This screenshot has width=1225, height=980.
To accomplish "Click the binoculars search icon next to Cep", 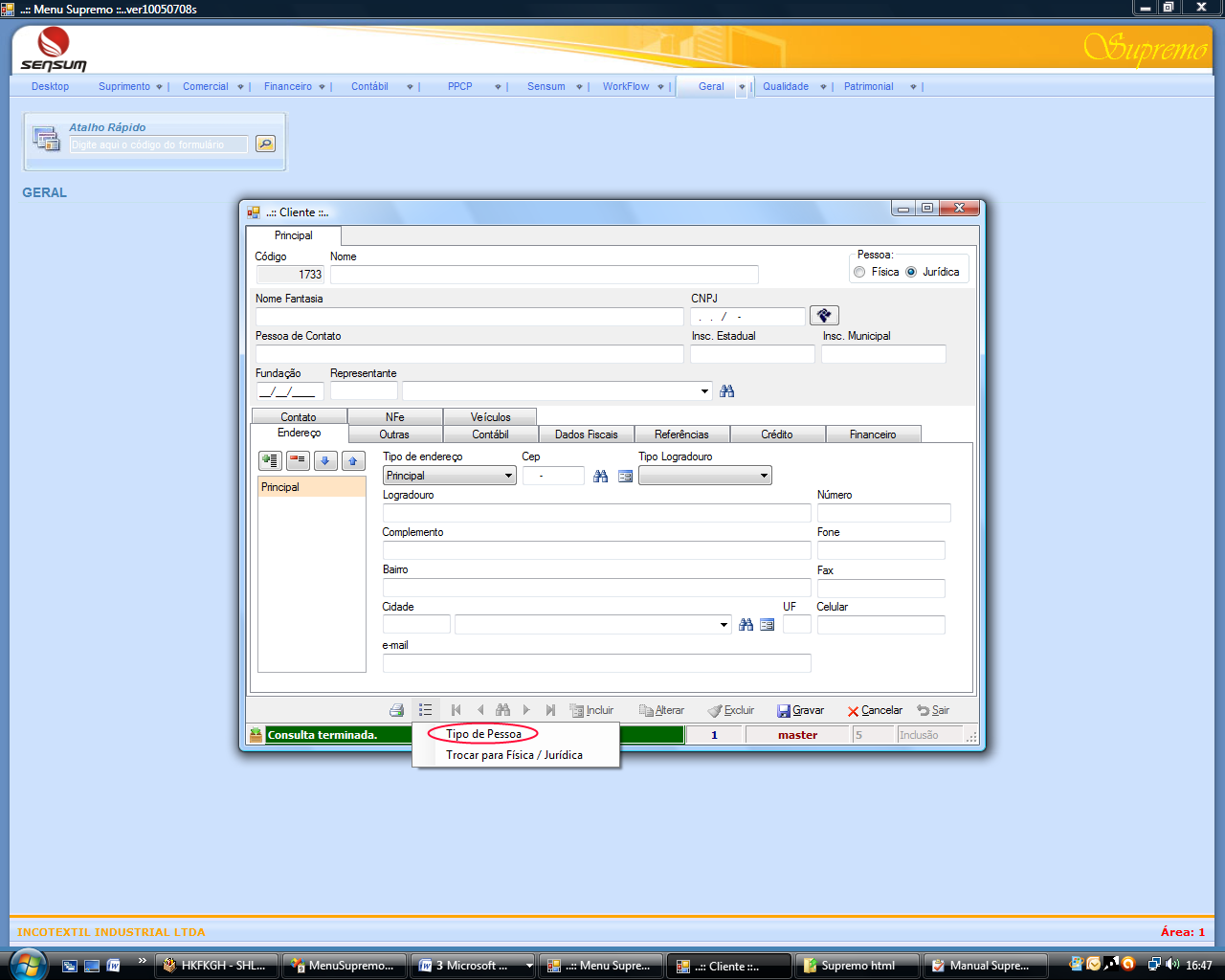I will [601, 476].
